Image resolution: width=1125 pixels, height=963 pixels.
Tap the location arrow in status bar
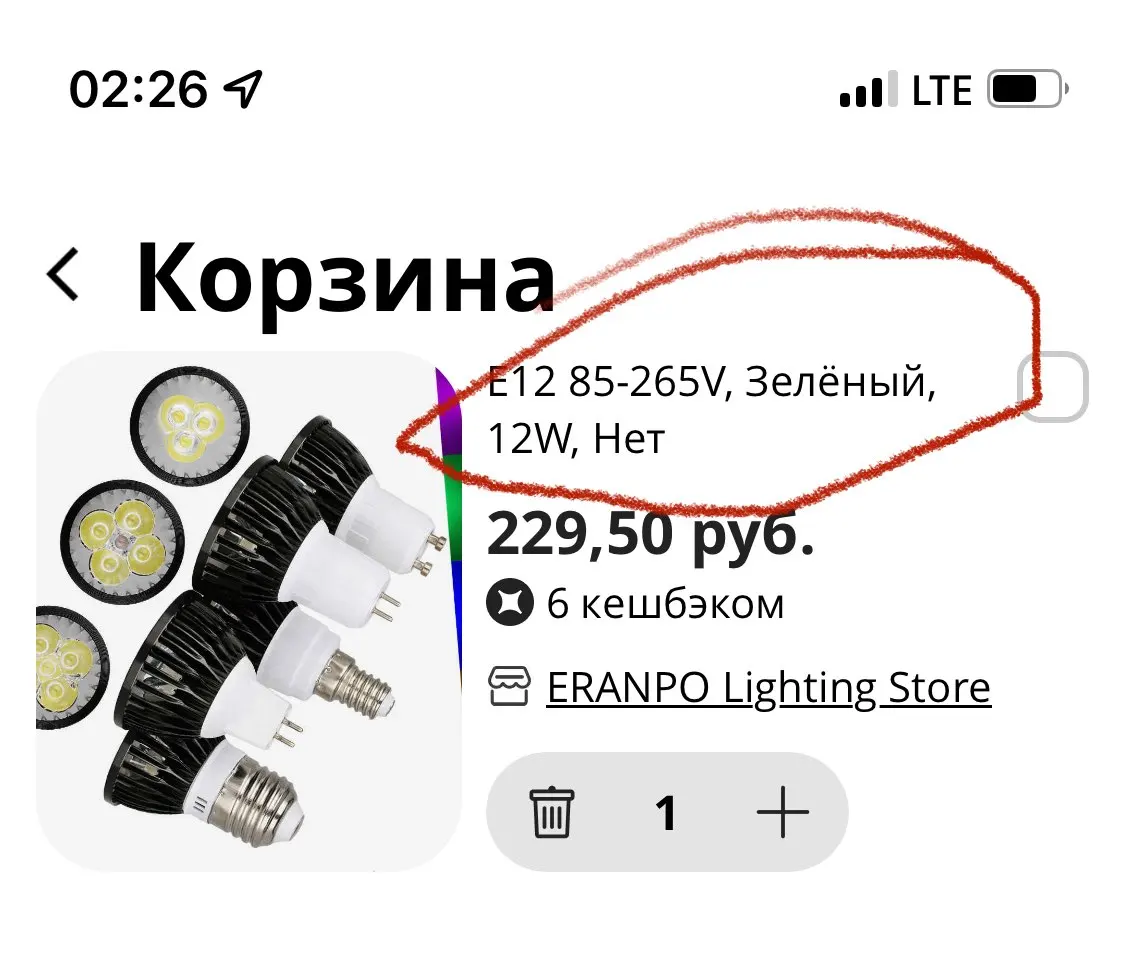point(243,89)
